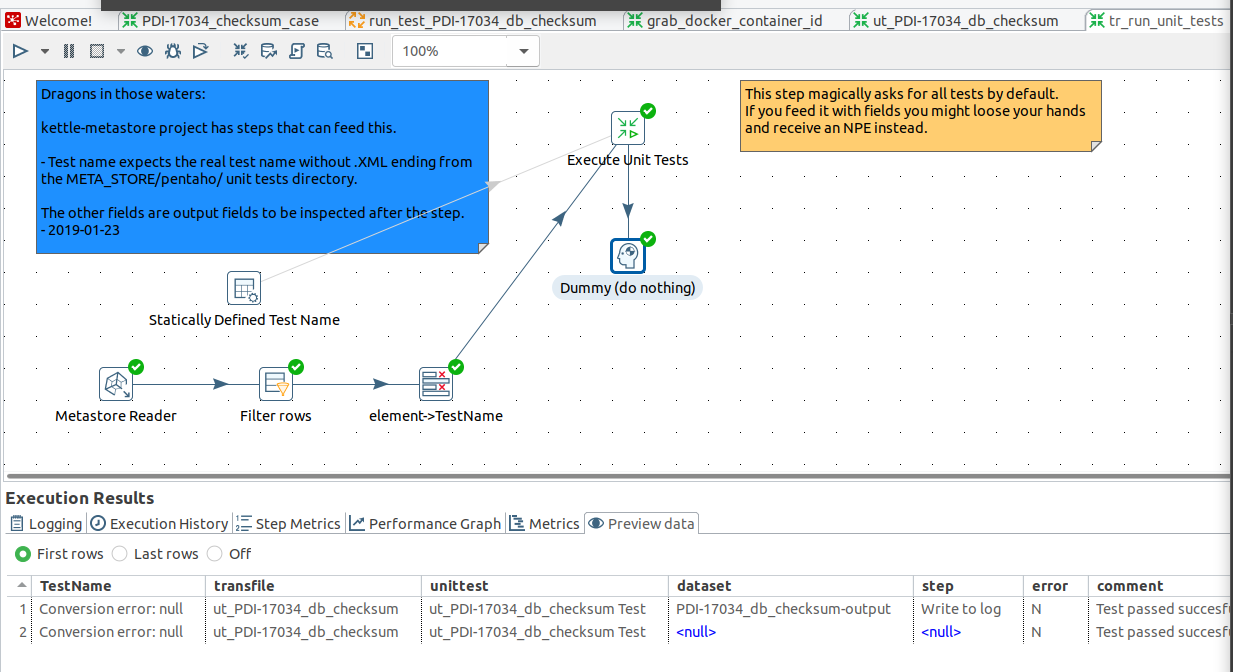1233x672 pixels.
Task: Click the orange NPE warning note
Action: point(921,116)
